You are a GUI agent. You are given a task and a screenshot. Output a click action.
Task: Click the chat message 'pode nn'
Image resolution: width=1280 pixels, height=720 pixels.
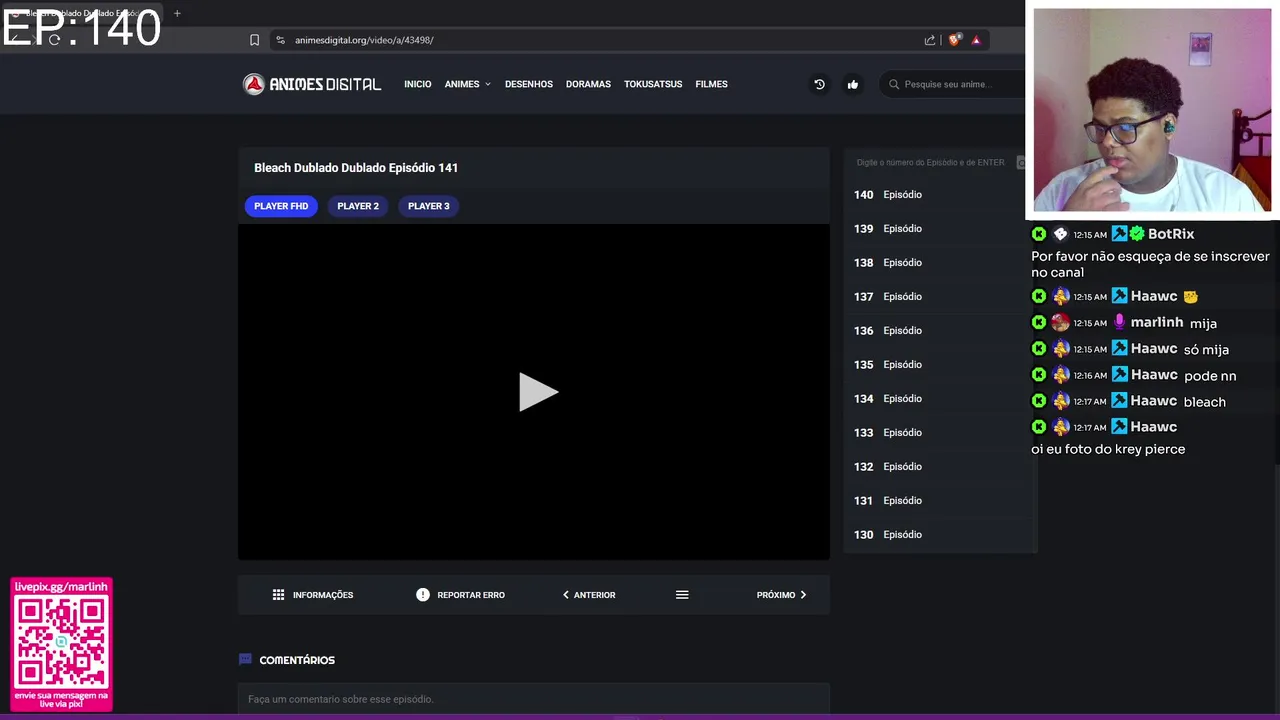coord(1210,376)
